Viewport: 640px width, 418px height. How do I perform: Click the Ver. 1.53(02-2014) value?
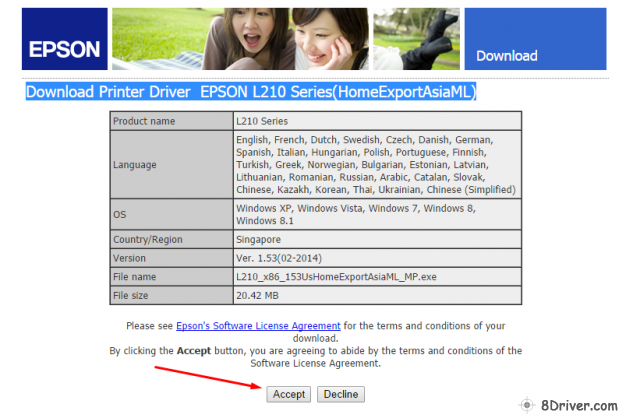(378, 258)
